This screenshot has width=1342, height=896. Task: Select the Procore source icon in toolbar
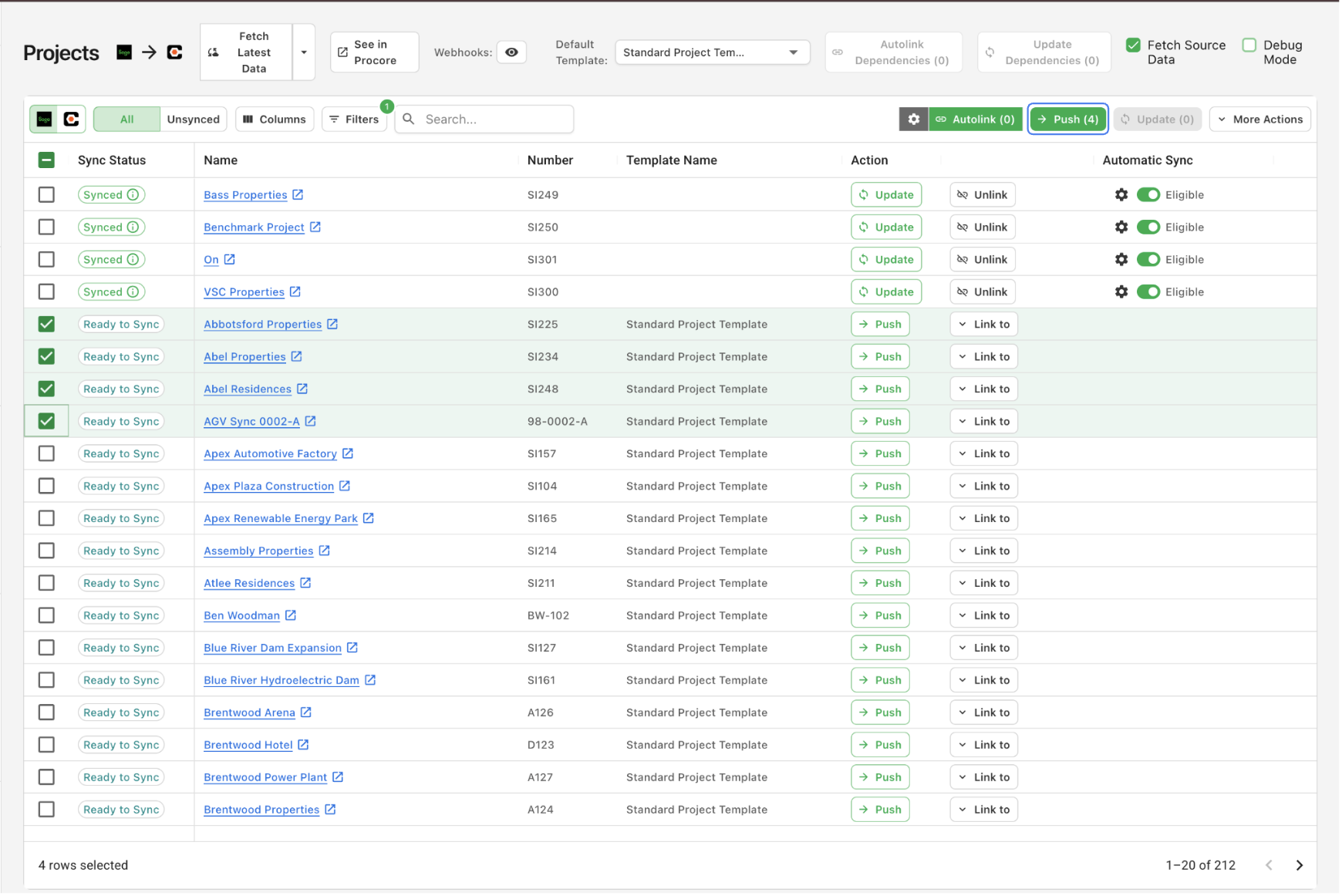pyautogui.click(x=72, y=120)
